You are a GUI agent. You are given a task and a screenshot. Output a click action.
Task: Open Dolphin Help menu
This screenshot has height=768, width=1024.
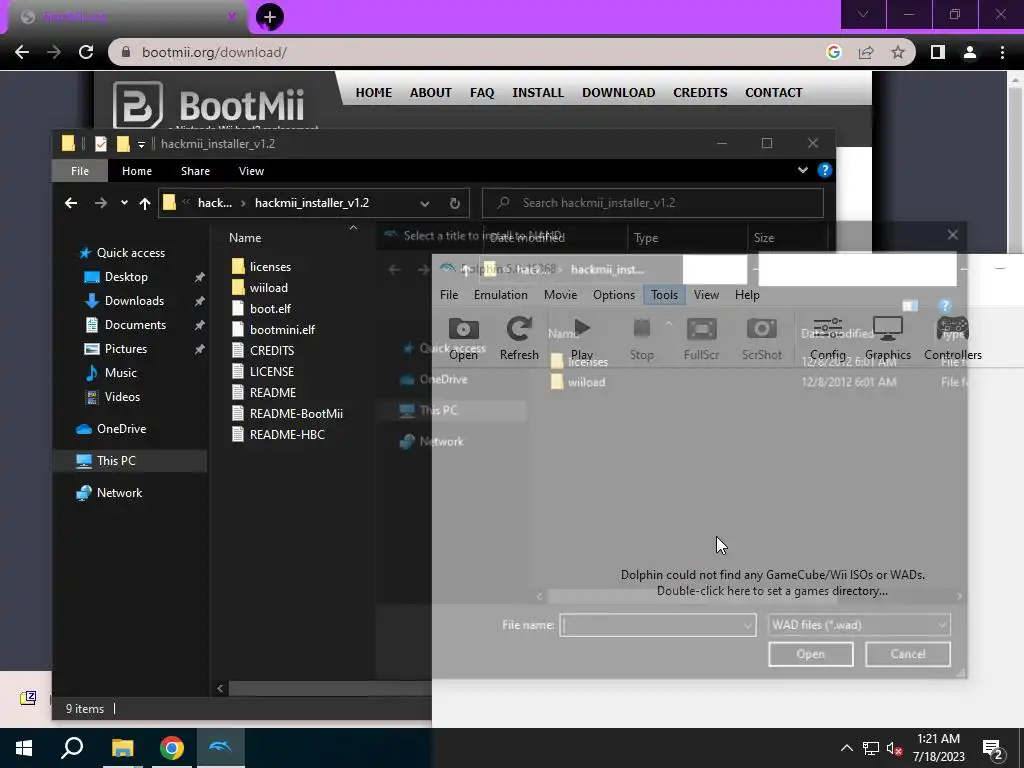point(747,295)
